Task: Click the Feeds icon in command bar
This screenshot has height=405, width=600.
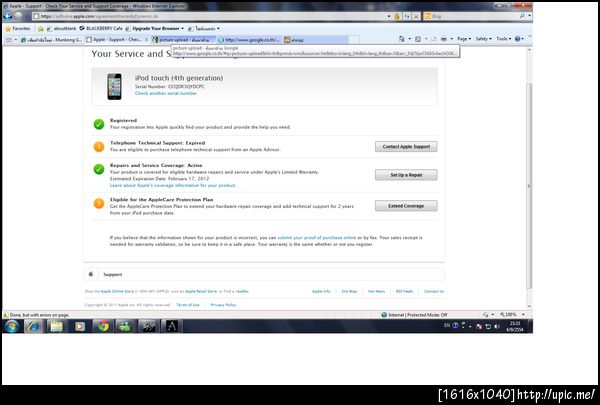Action: pos(418,39)
